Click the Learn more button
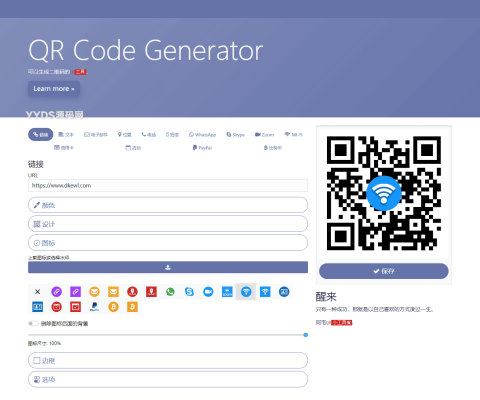Viewport: 480px width, 400px height. [54, 89]
